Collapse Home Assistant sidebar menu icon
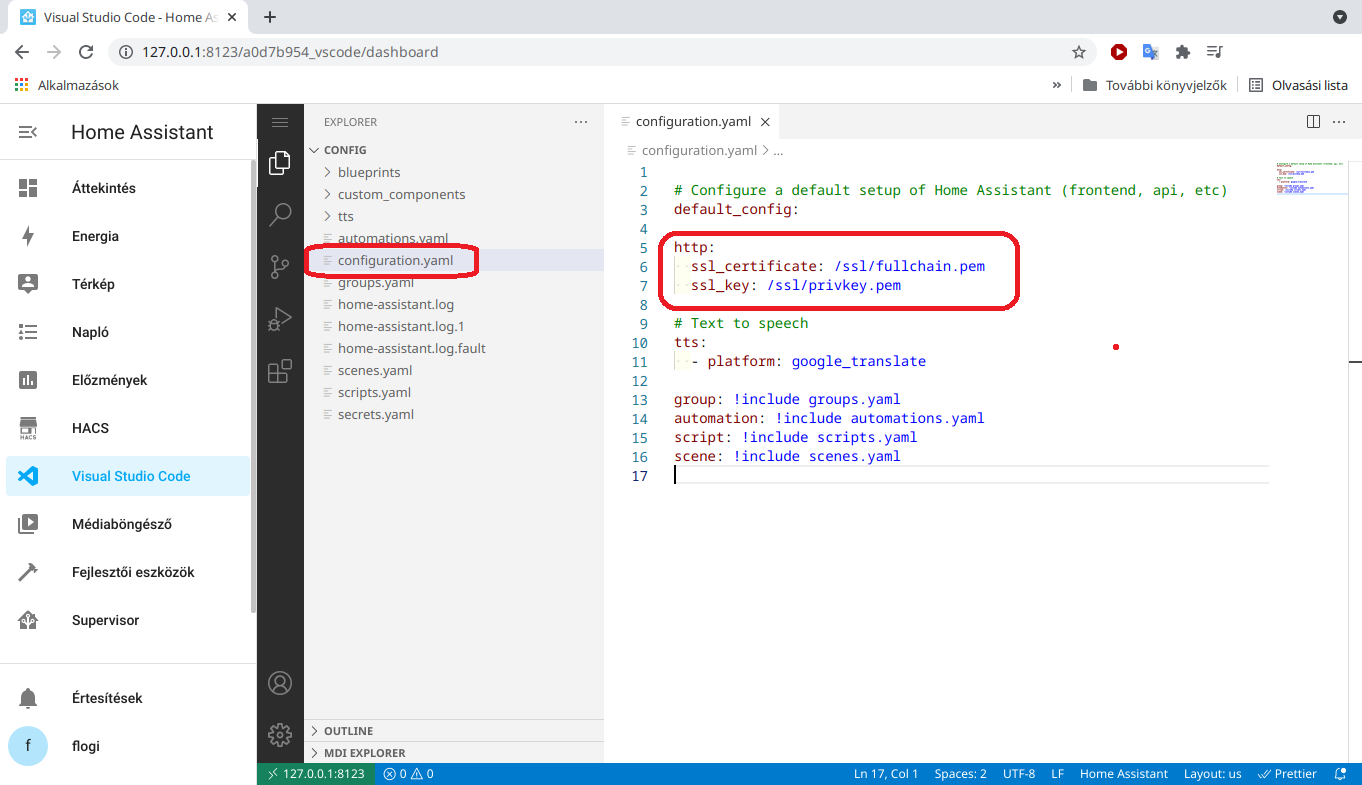The height and width of the screenshot is (785, 1362). pos(28,132)
